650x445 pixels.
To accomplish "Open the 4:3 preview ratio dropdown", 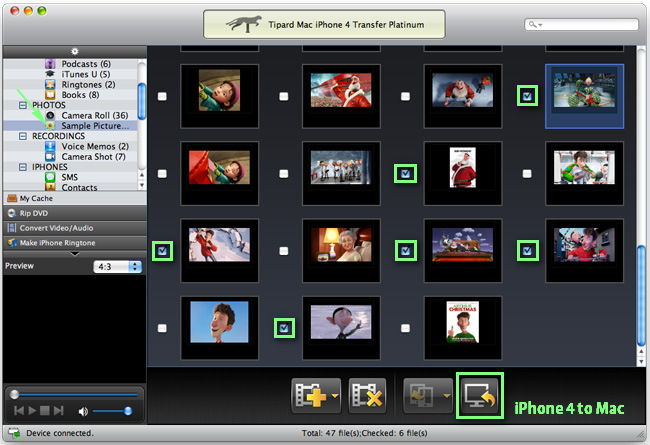I will pos(118,266).
